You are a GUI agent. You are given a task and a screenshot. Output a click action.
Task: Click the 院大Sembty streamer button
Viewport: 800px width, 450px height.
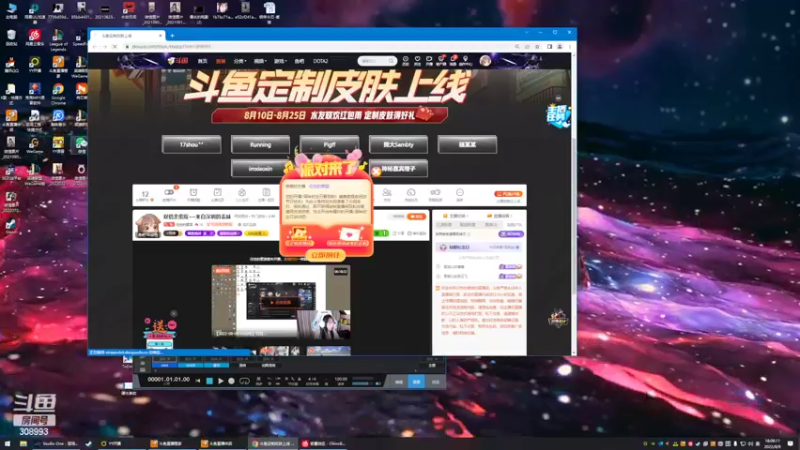398,145
